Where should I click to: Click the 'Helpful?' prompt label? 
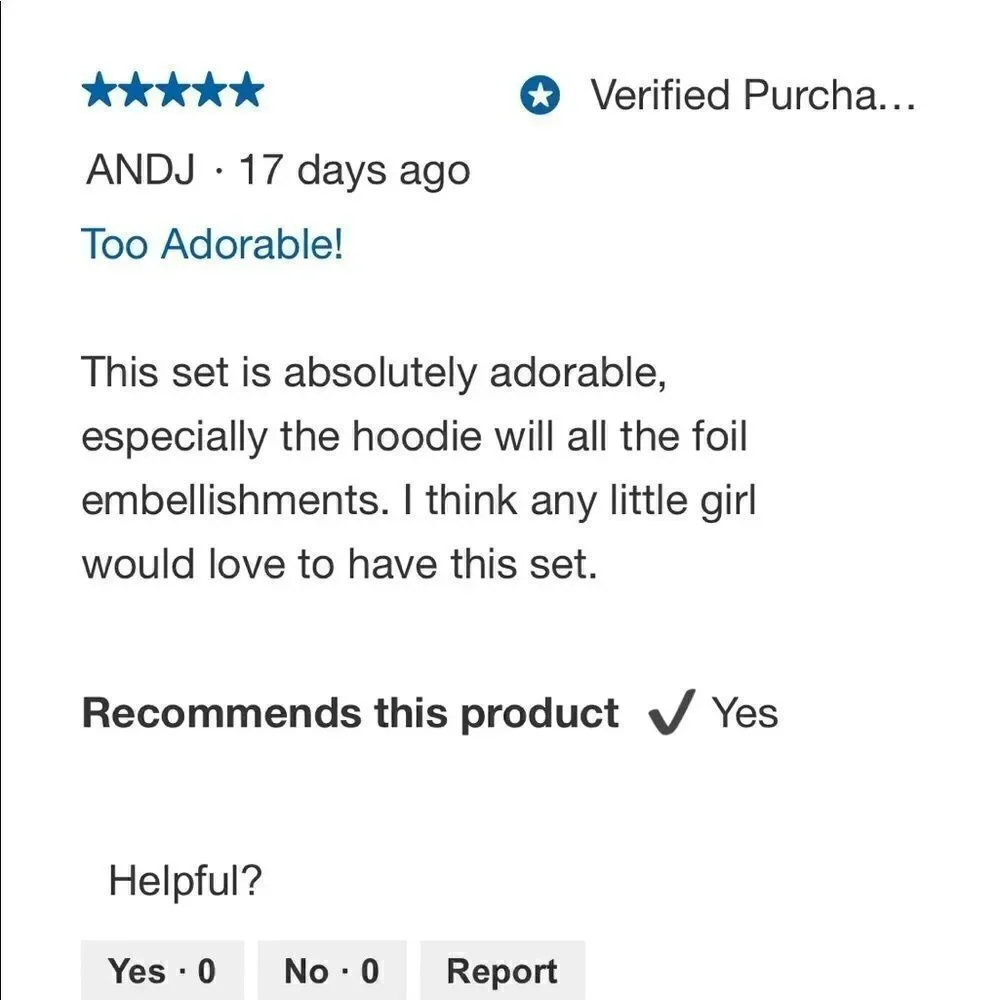click(x=185, y=881)
